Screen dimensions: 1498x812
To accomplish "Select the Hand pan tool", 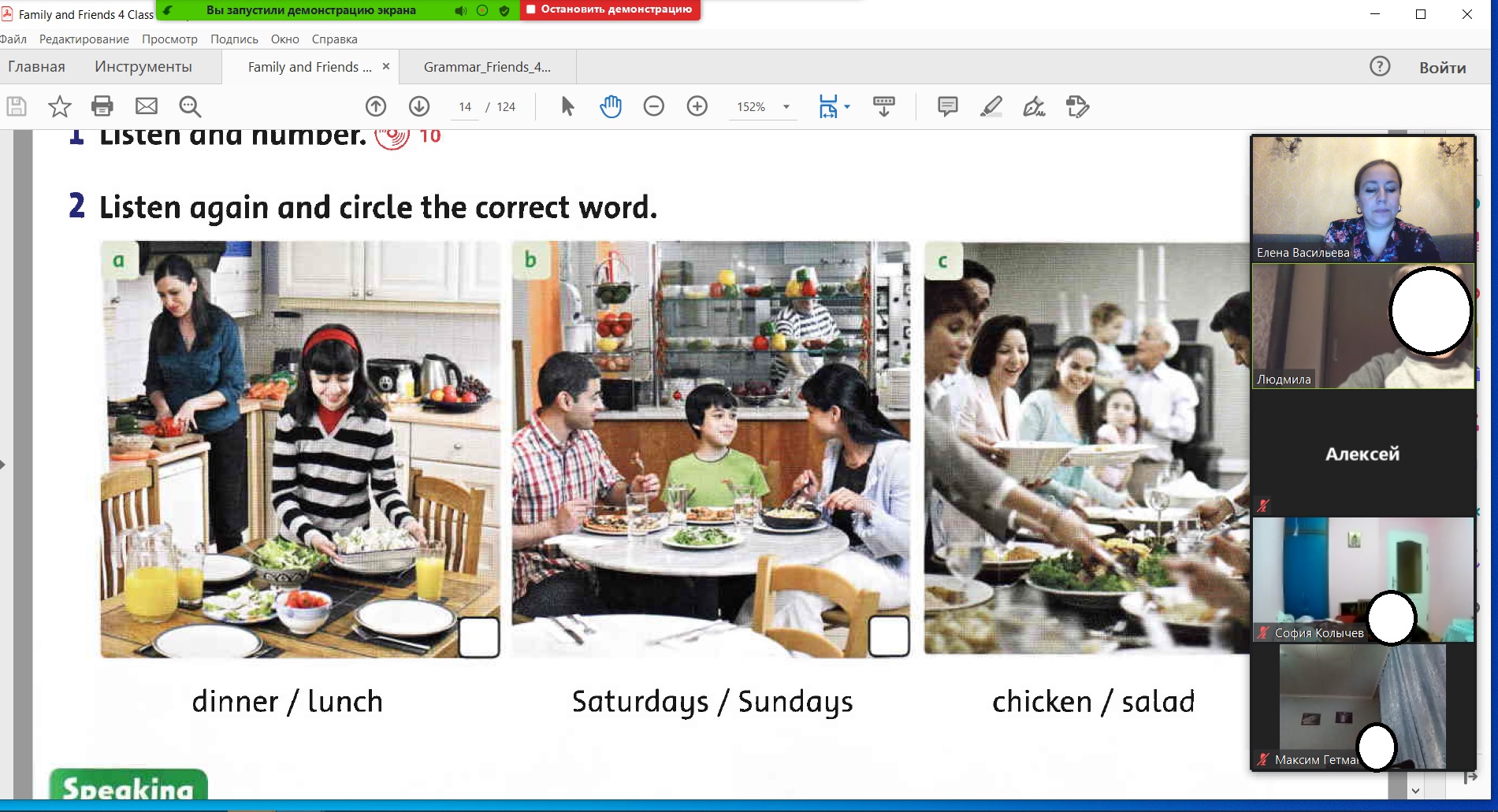I will click(x=611, y=106).
